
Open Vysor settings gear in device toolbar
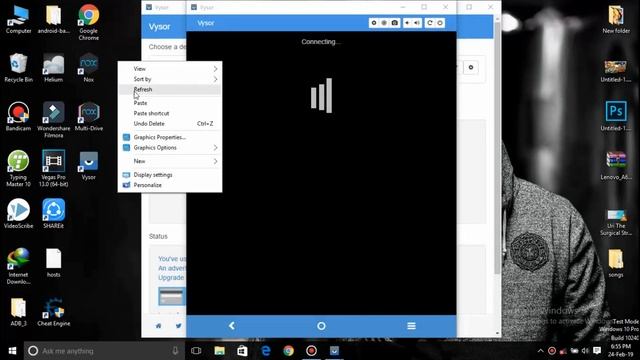tap(373, 23)
